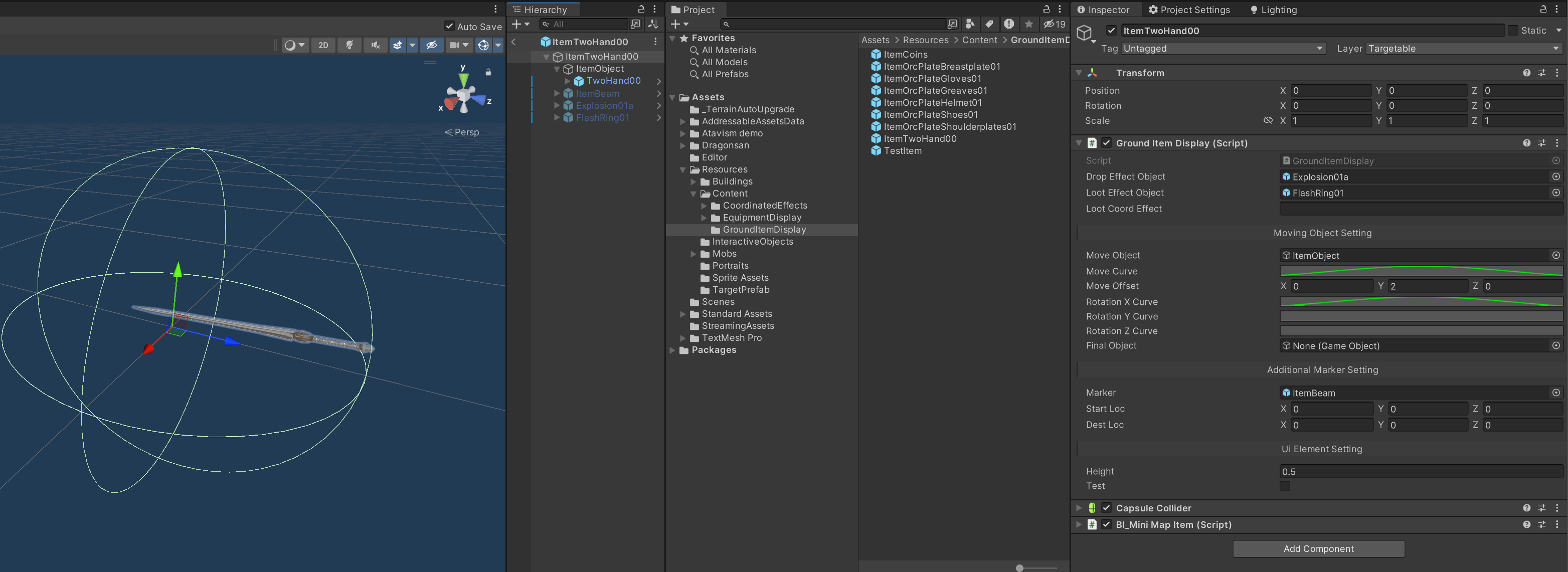Open the Layer dropdown showing Targetable
This screenshot has width=1568, height=572.
point(1463,49)
